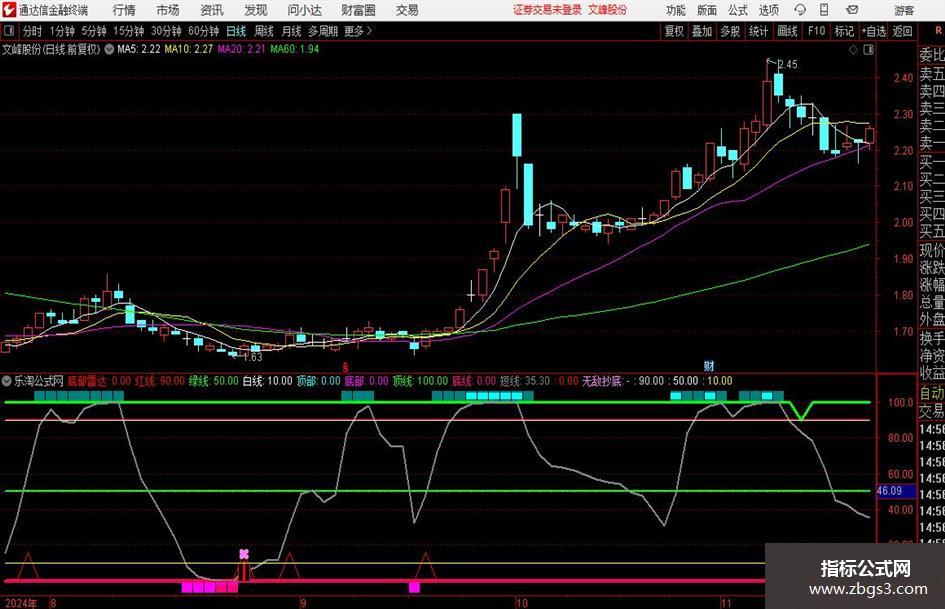945x609 pixels.
Task: Click the red $ marker on time axis
Action: coord(345,367)
